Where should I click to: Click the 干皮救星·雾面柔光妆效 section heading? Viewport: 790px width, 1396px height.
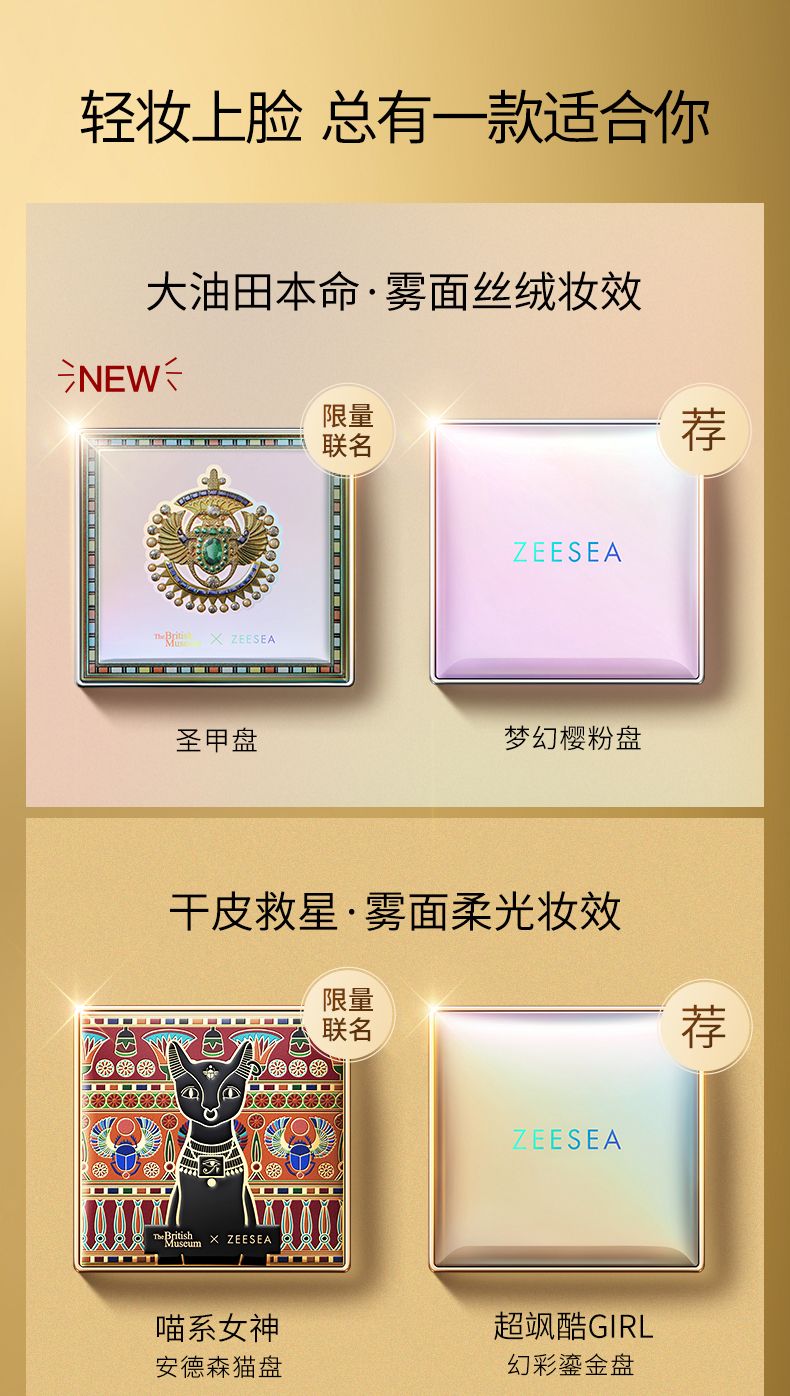[x=394, y=911]
